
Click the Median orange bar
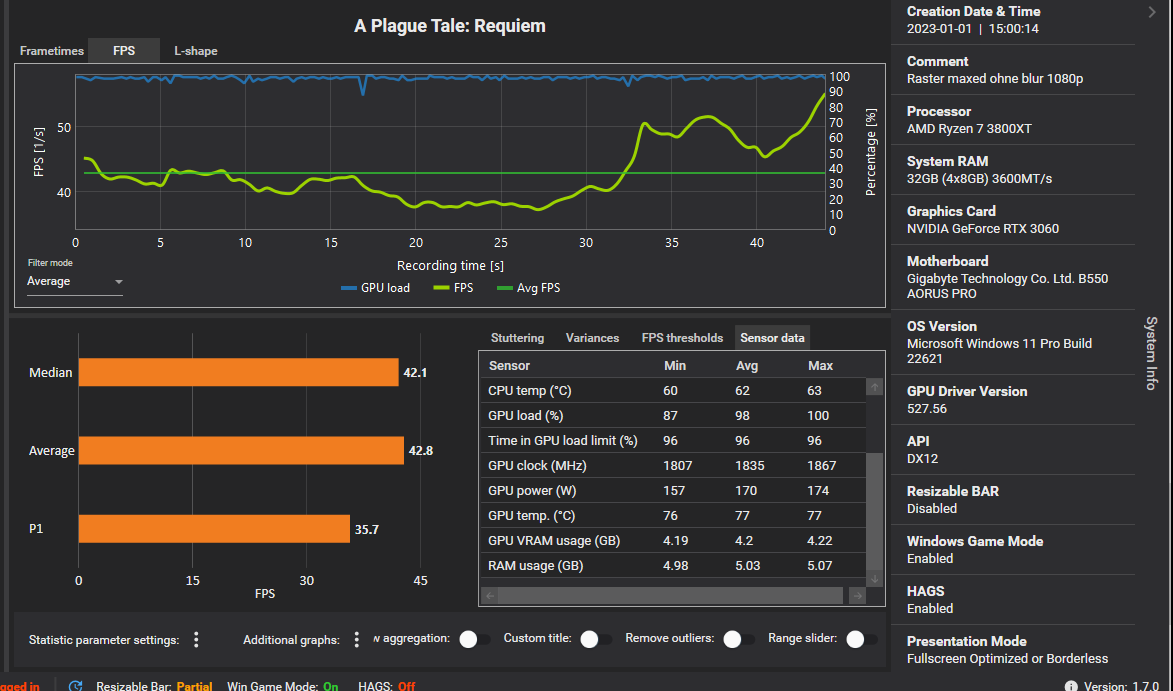[239, 372]
